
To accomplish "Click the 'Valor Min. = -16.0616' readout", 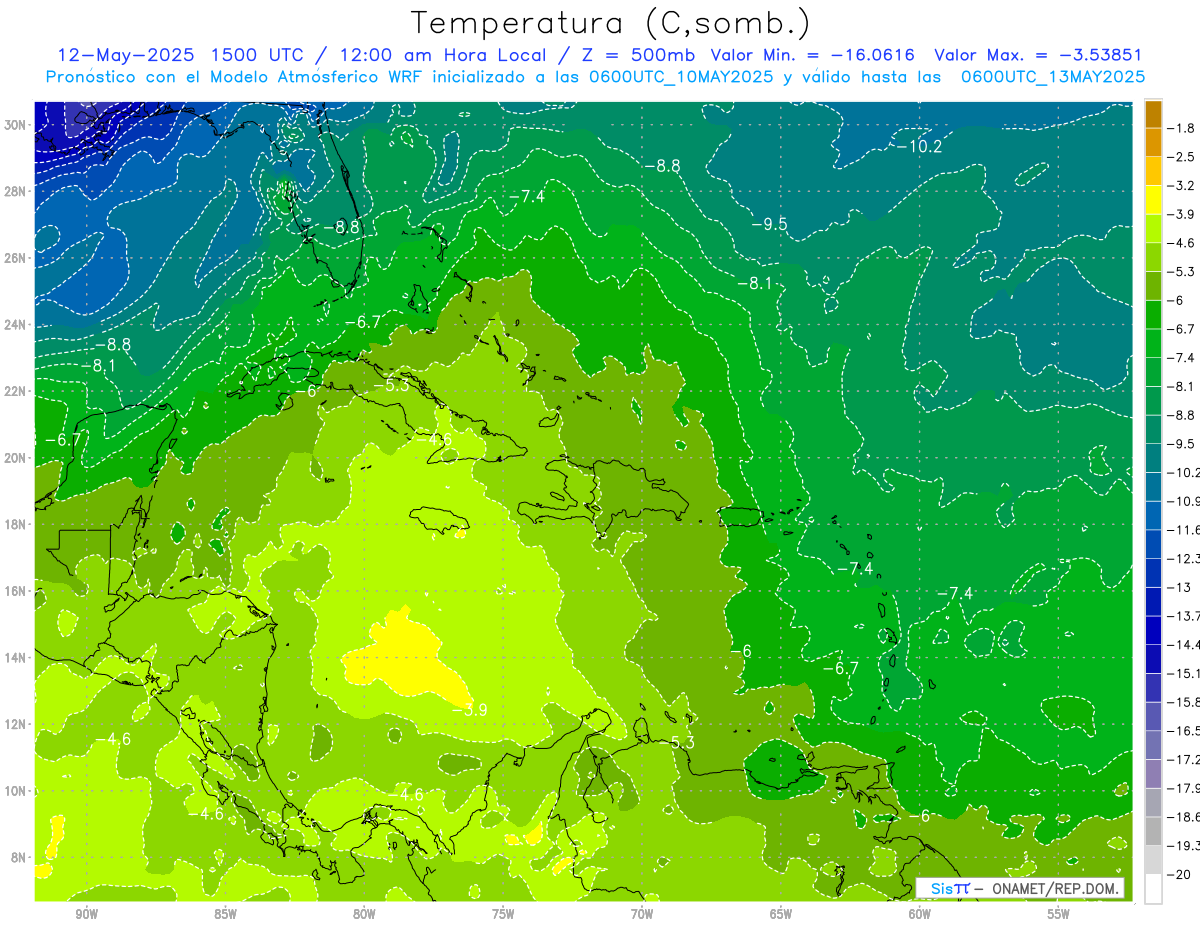I will pyautogui.click(x=812, y=55).
